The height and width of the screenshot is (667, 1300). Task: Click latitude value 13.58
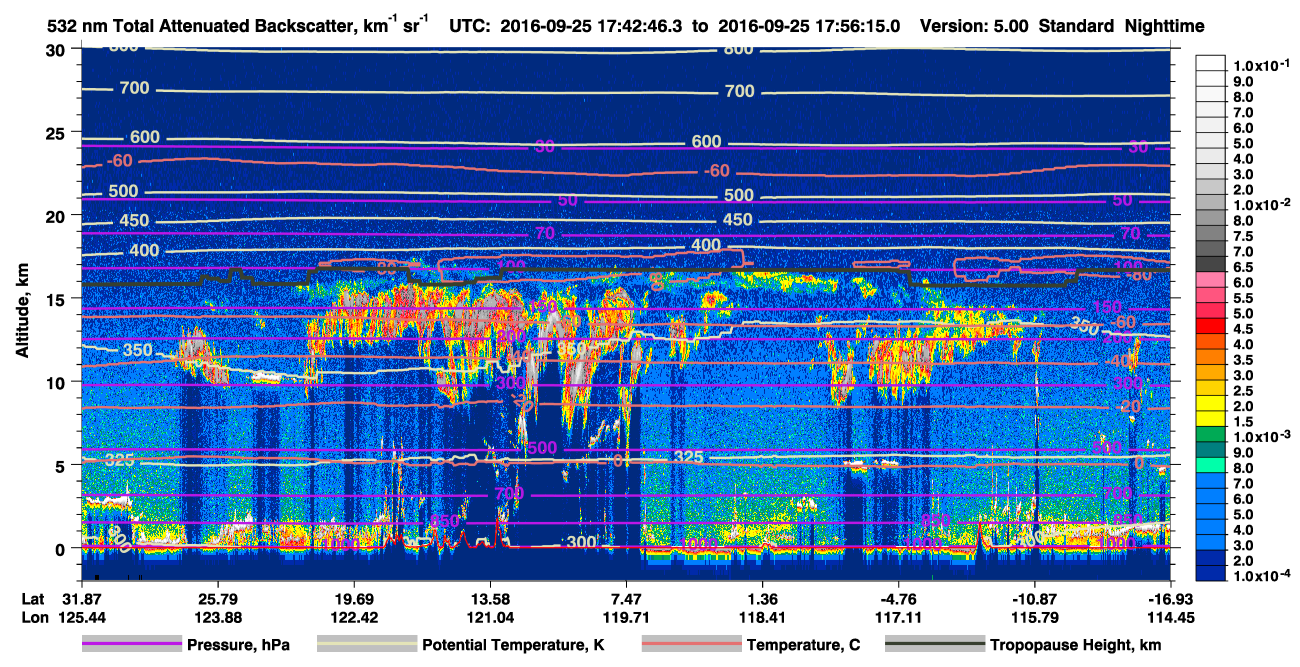[x=489, y=599]
